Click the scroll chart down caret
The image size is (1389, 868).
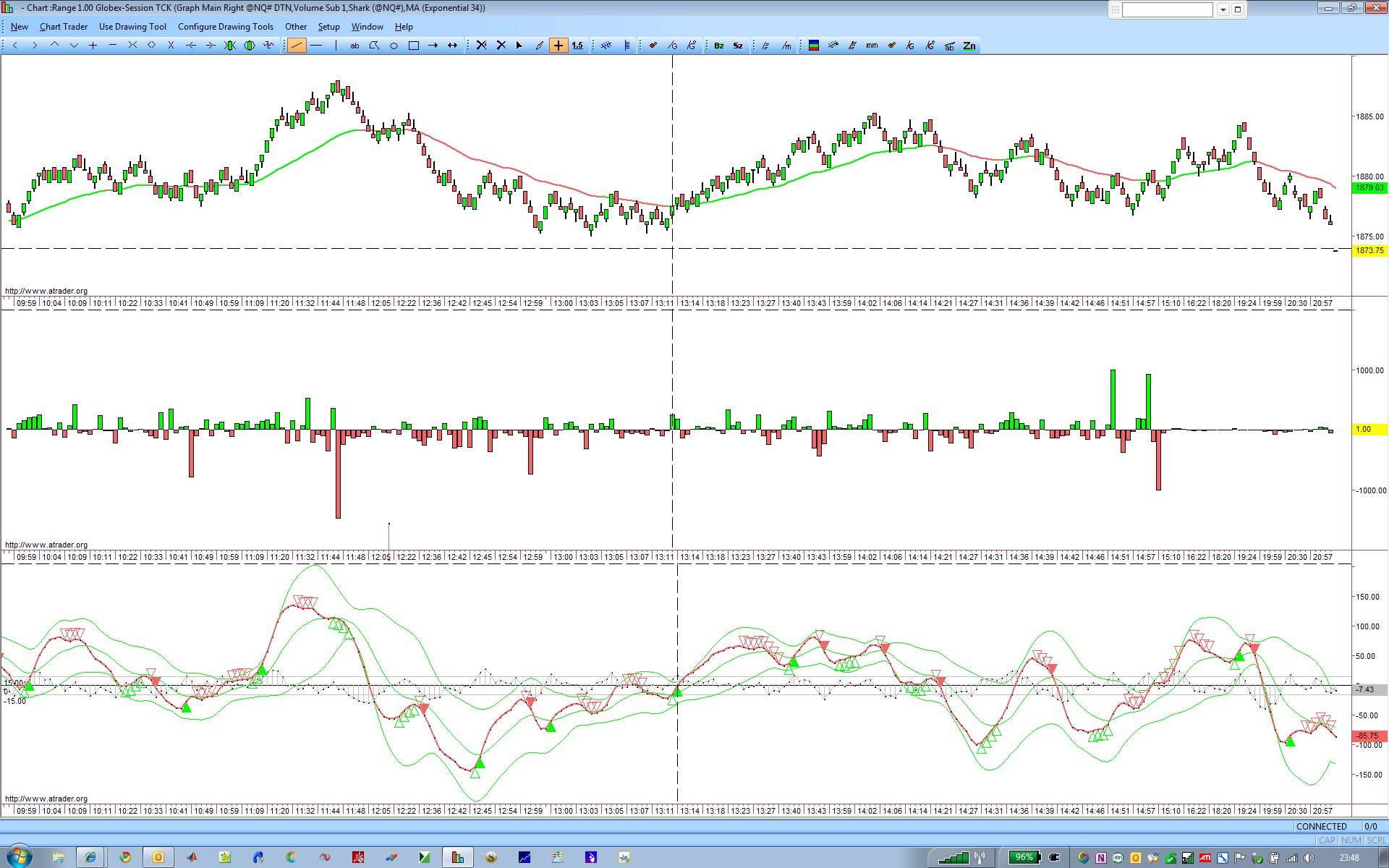[74, 46]
